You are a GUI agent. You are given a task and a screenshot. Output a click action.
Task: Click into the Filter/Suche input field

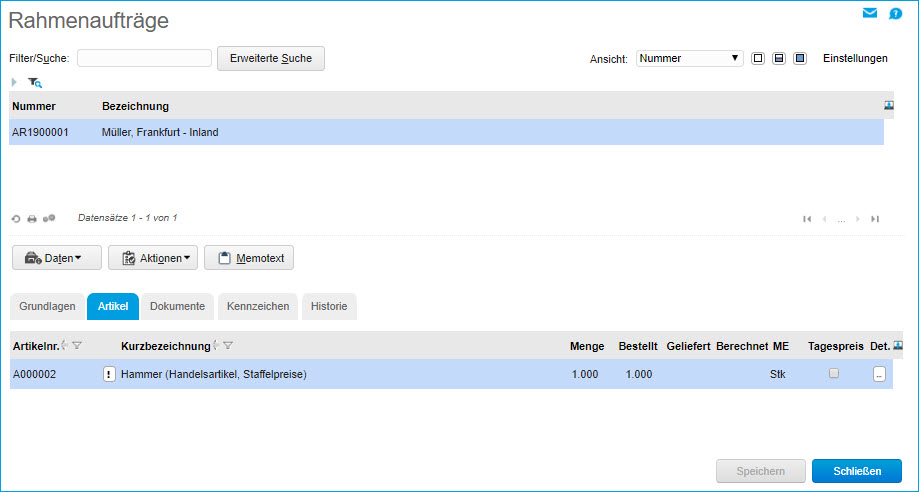(144, 58)
